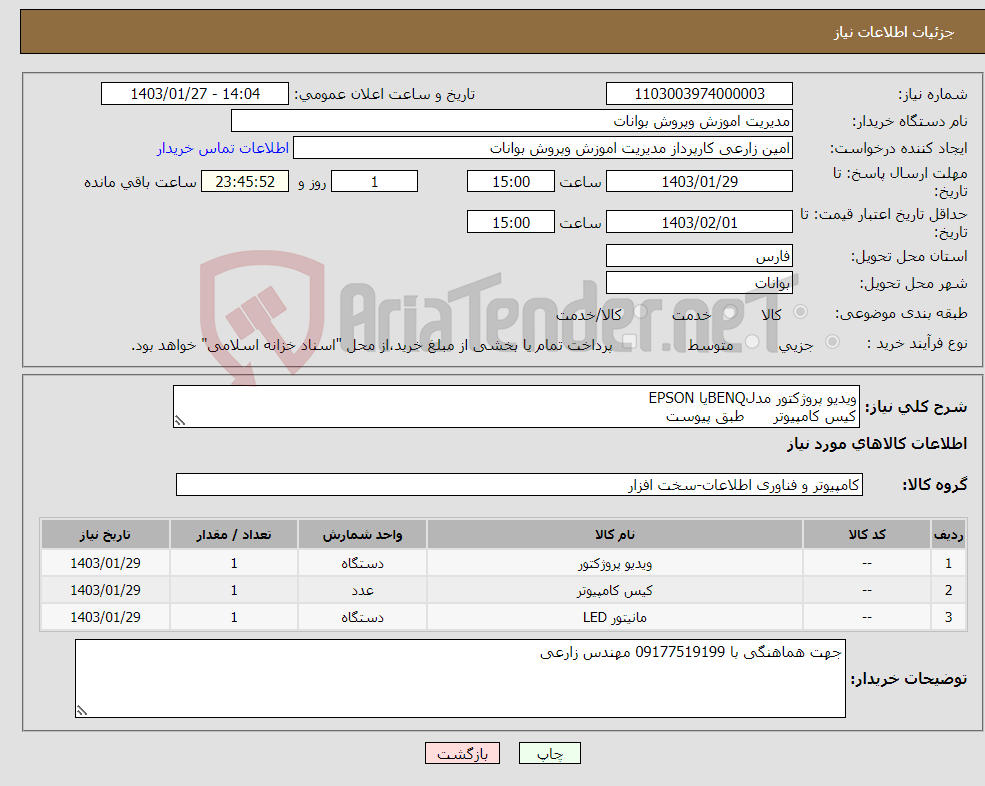Click the چاپ print button
Viewport: 985px width, 786px height.
coord(550,753)
